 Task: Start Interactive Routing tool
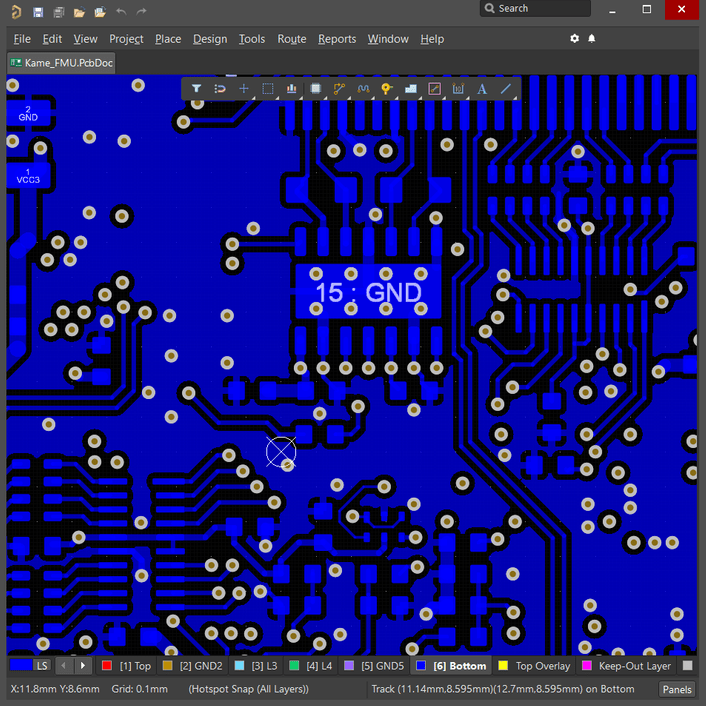coord(339,89)
